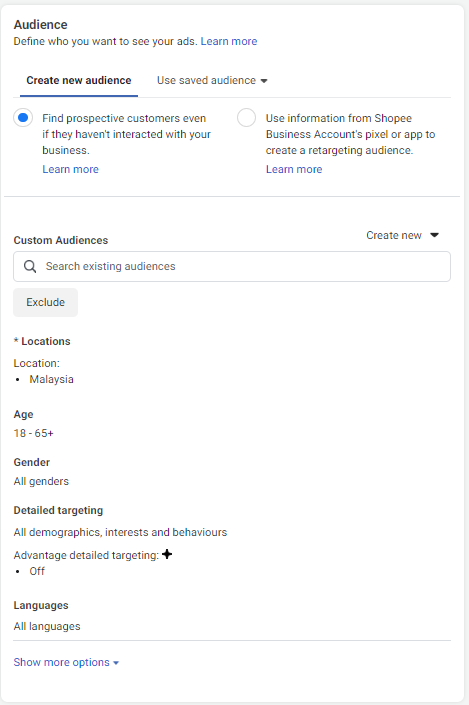The image size is (469, 705).
Task: Click the 18 - 65+ age range
Action: tap(34, 433)
